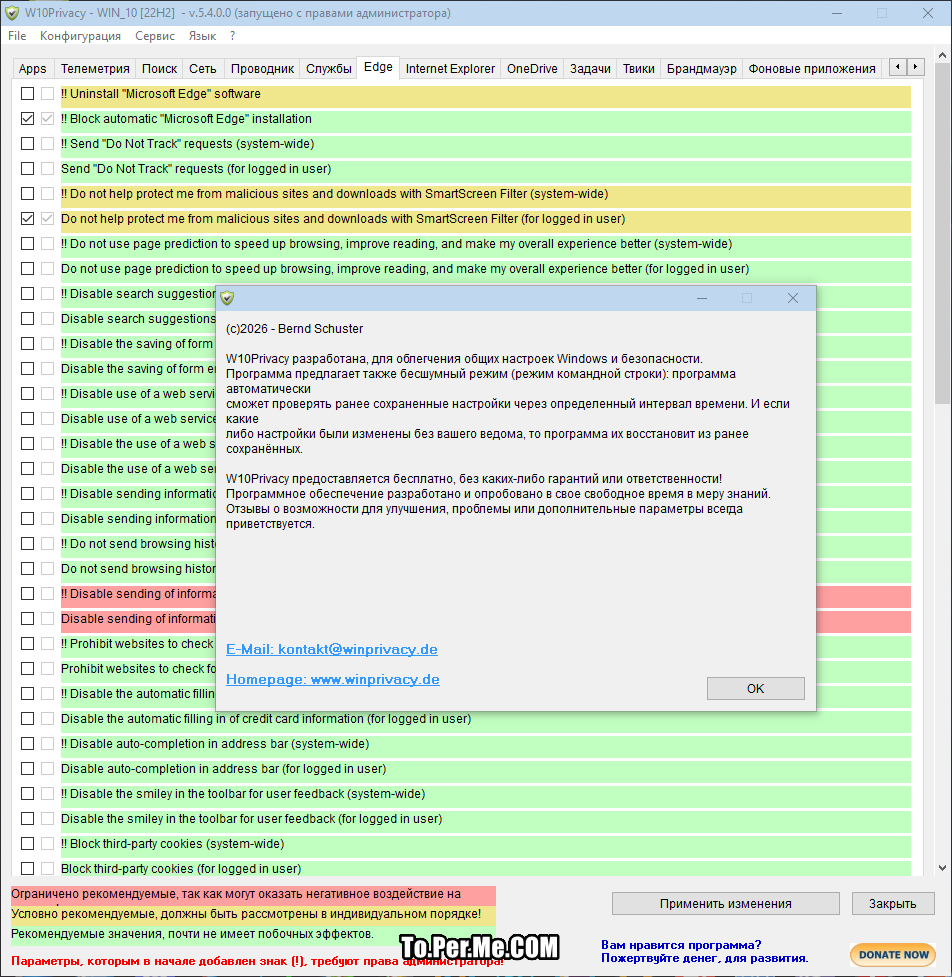Open the Сервис menu
This screenshot has height=977, width=952.
tap(155, 36)
